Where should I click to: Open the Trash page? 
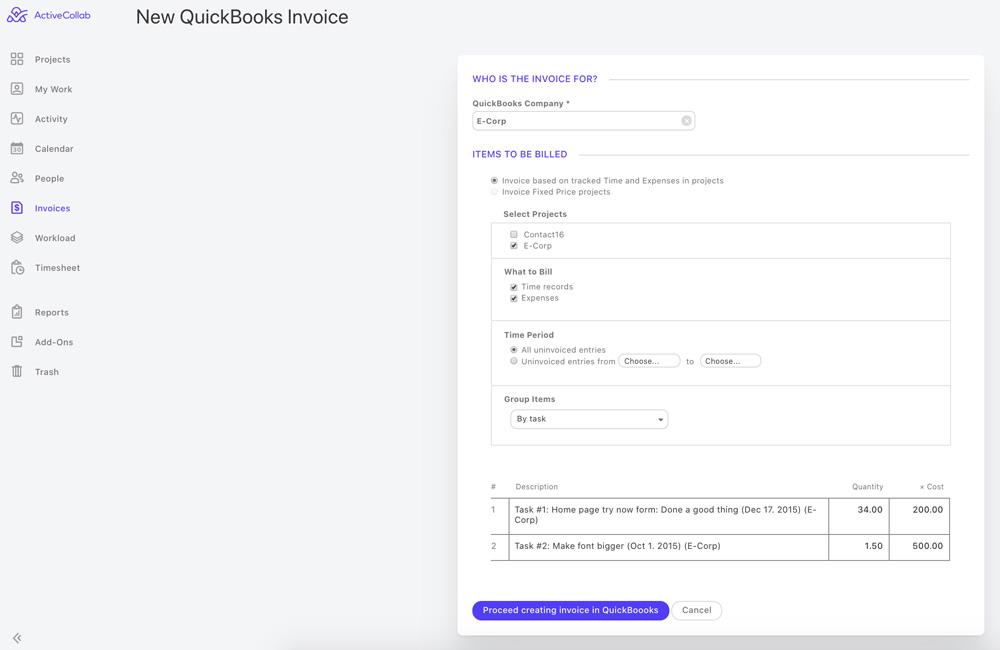tap(47, 372)
